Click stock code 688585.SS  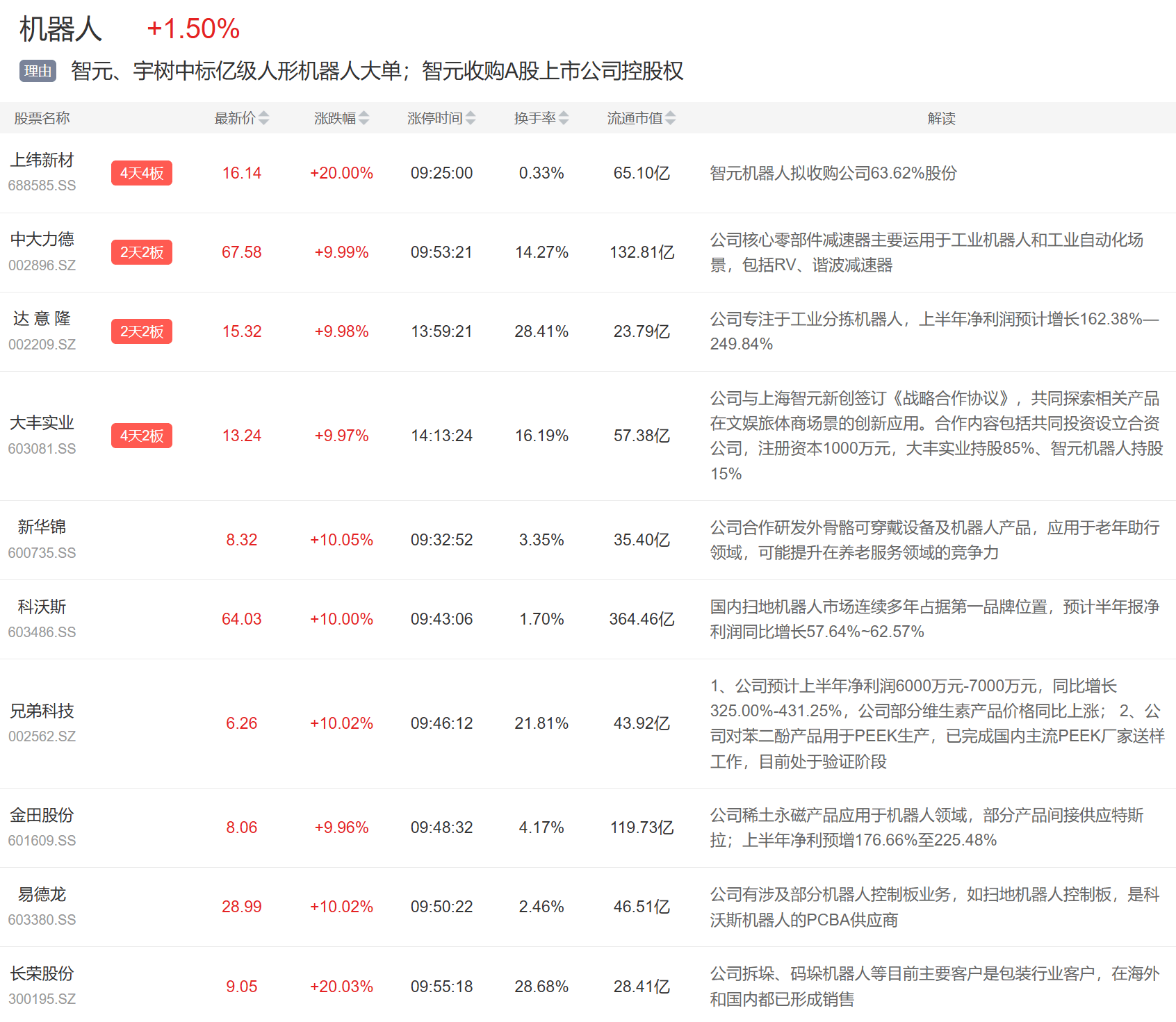42,186
